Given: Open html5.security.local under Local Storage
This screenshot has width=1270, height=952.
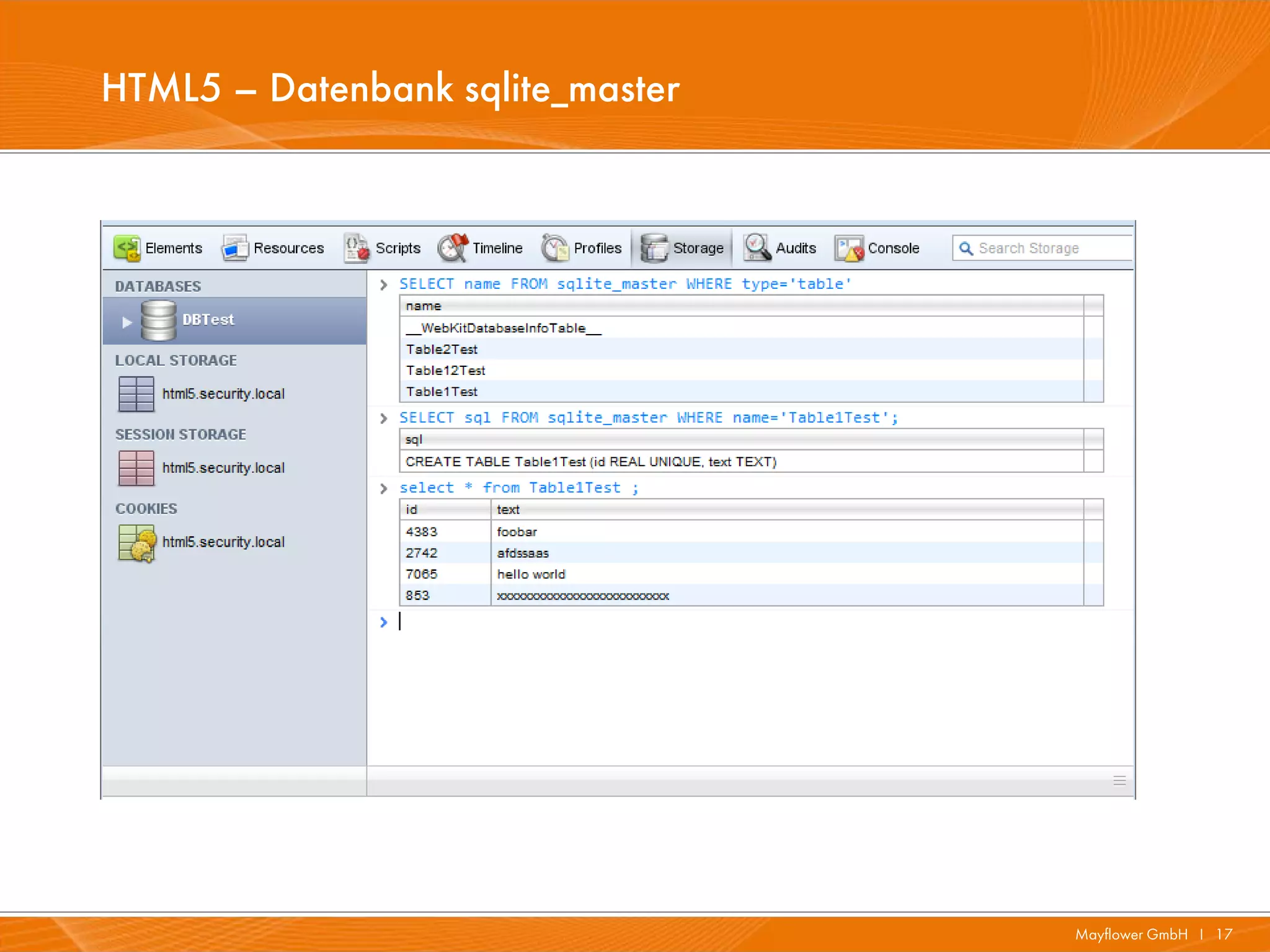Looking at the screenshot, I should [223, 394].
